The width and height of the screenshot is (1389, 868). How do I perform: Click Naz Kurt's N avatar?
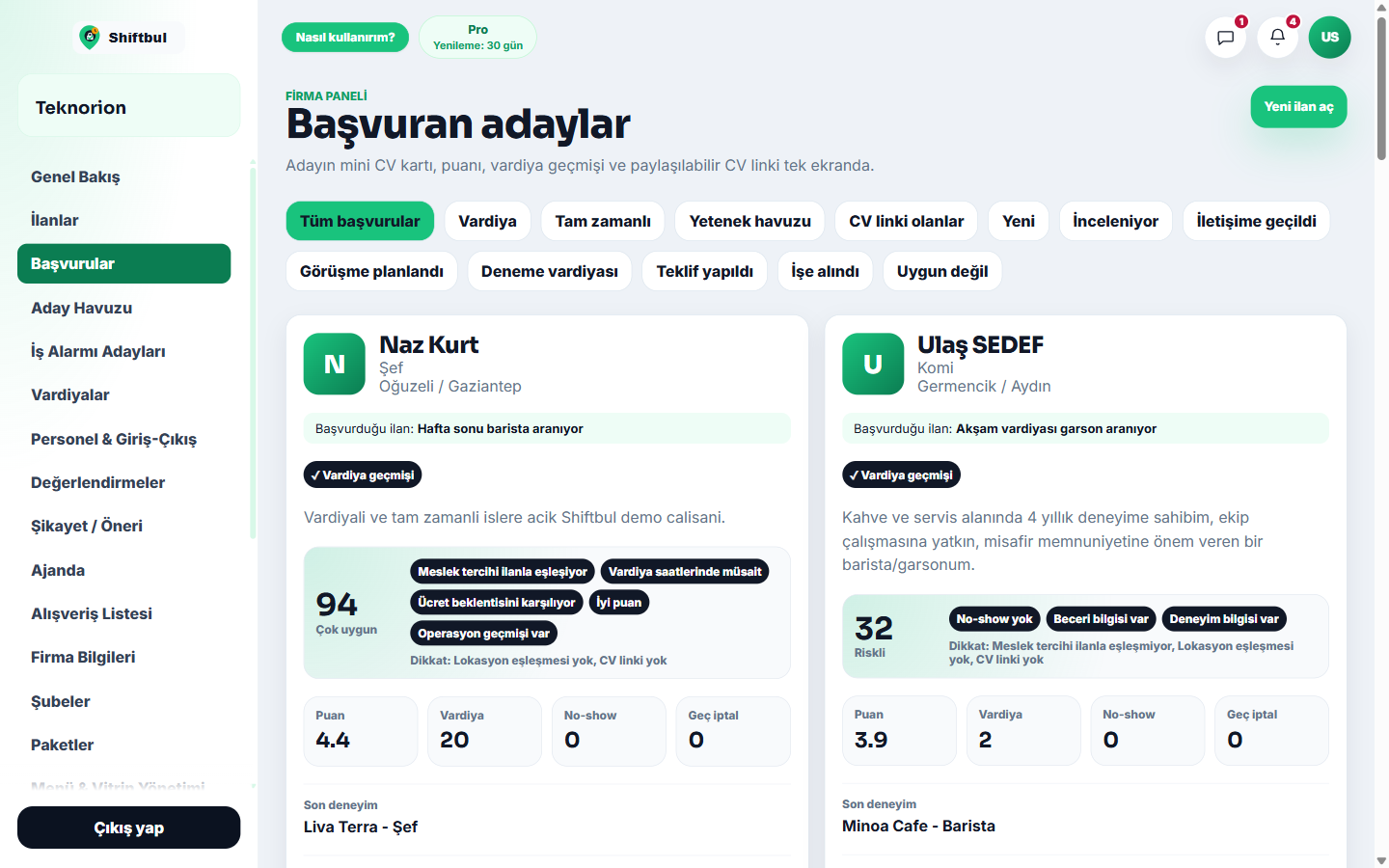[334, 364]
